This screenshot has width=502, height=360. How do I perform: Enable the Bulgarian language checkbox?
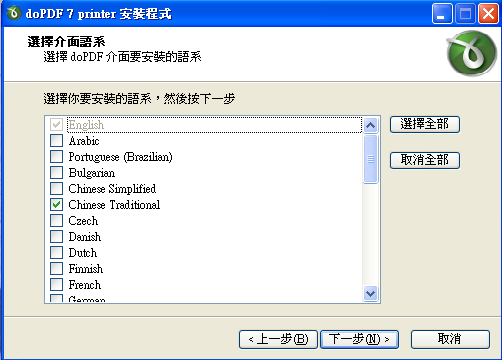click(x=56, y=173)
